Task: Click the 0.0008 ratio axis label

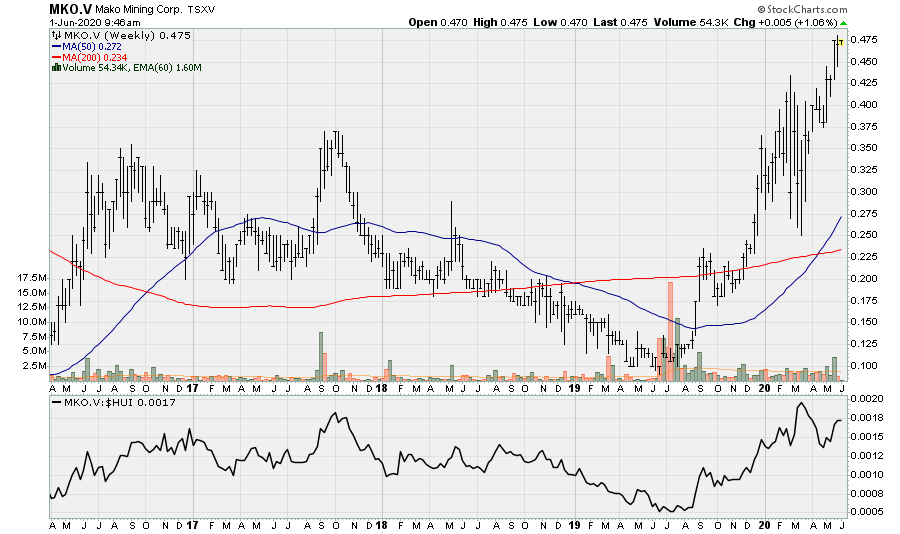Action: tap(866, 493)
